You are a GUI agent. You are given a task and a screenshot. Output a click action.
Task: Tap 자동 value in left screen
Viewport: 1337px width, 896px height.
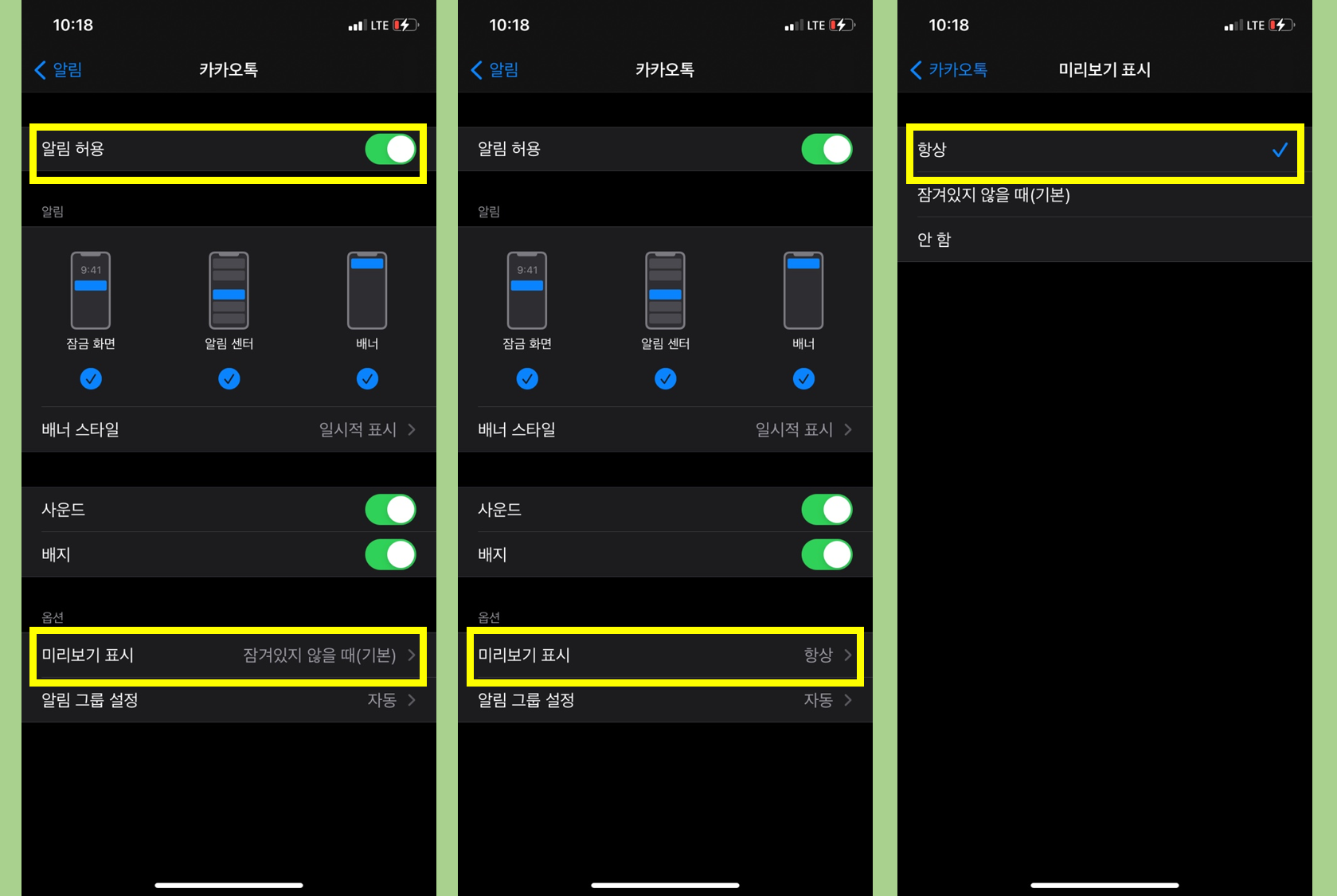click(x=381, y=700)
